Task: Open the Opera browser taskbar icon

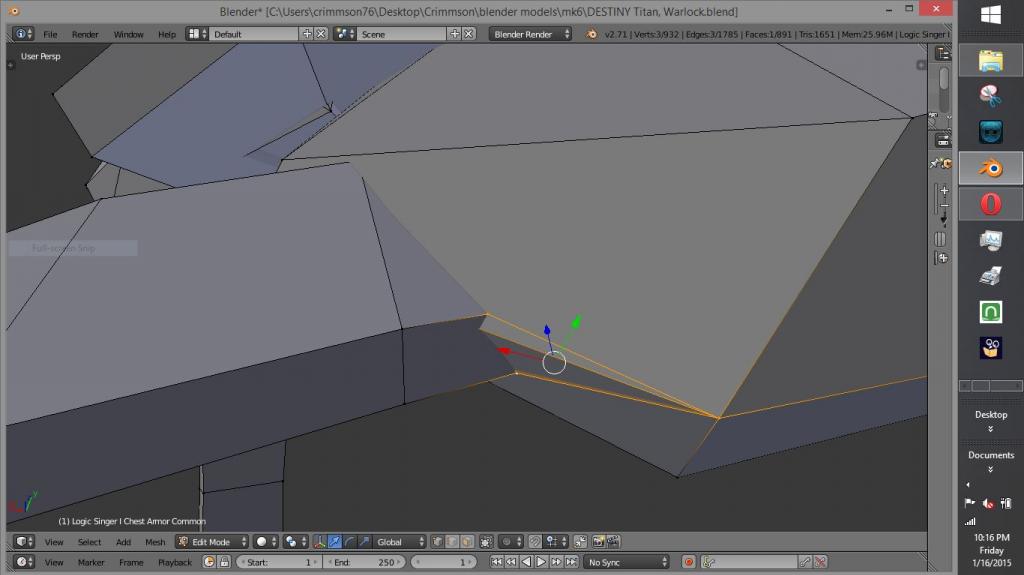Action: [991, 205]
